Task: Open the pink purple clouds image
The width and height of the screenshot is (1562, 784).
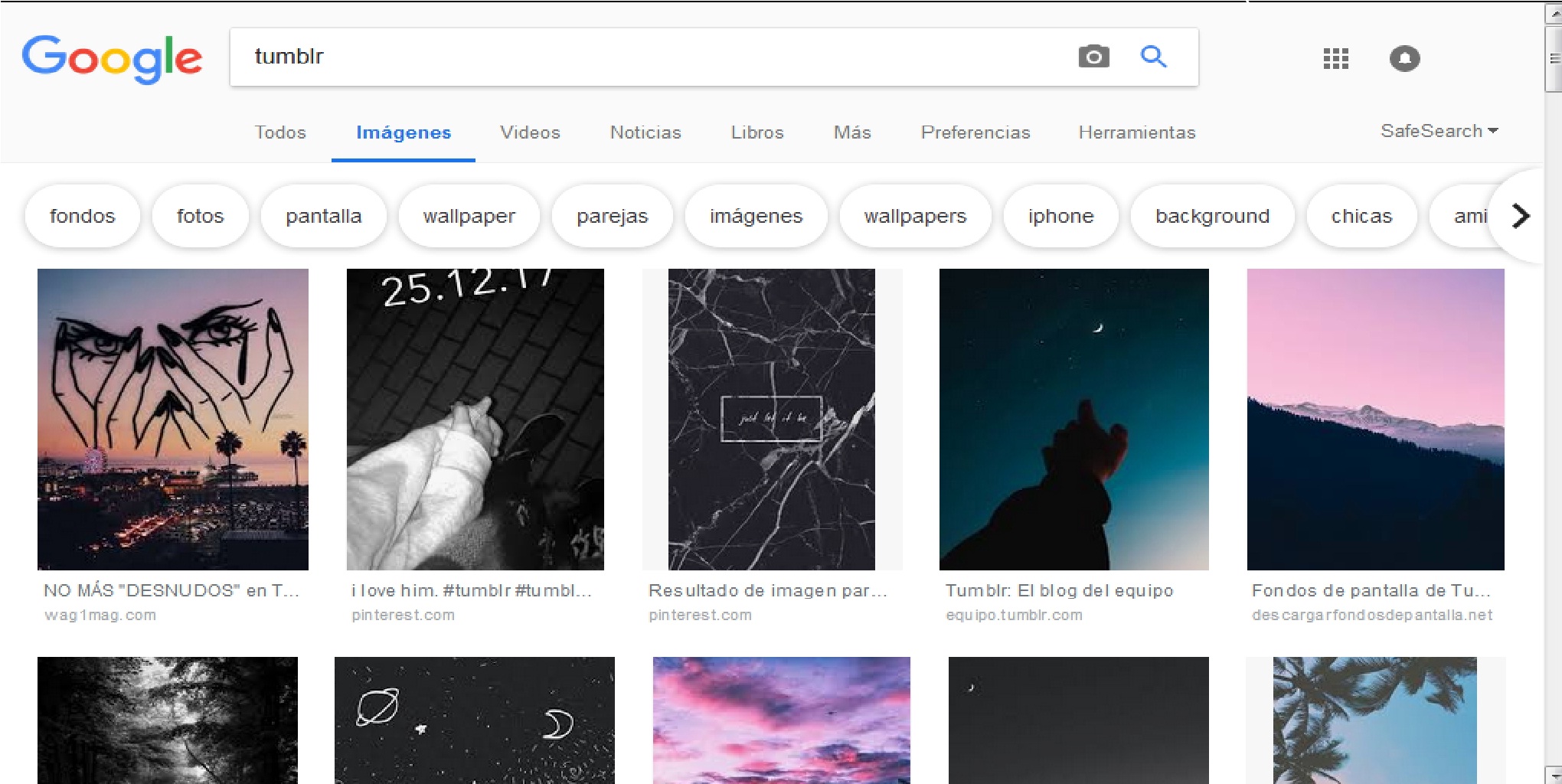Action: (782, 720)
